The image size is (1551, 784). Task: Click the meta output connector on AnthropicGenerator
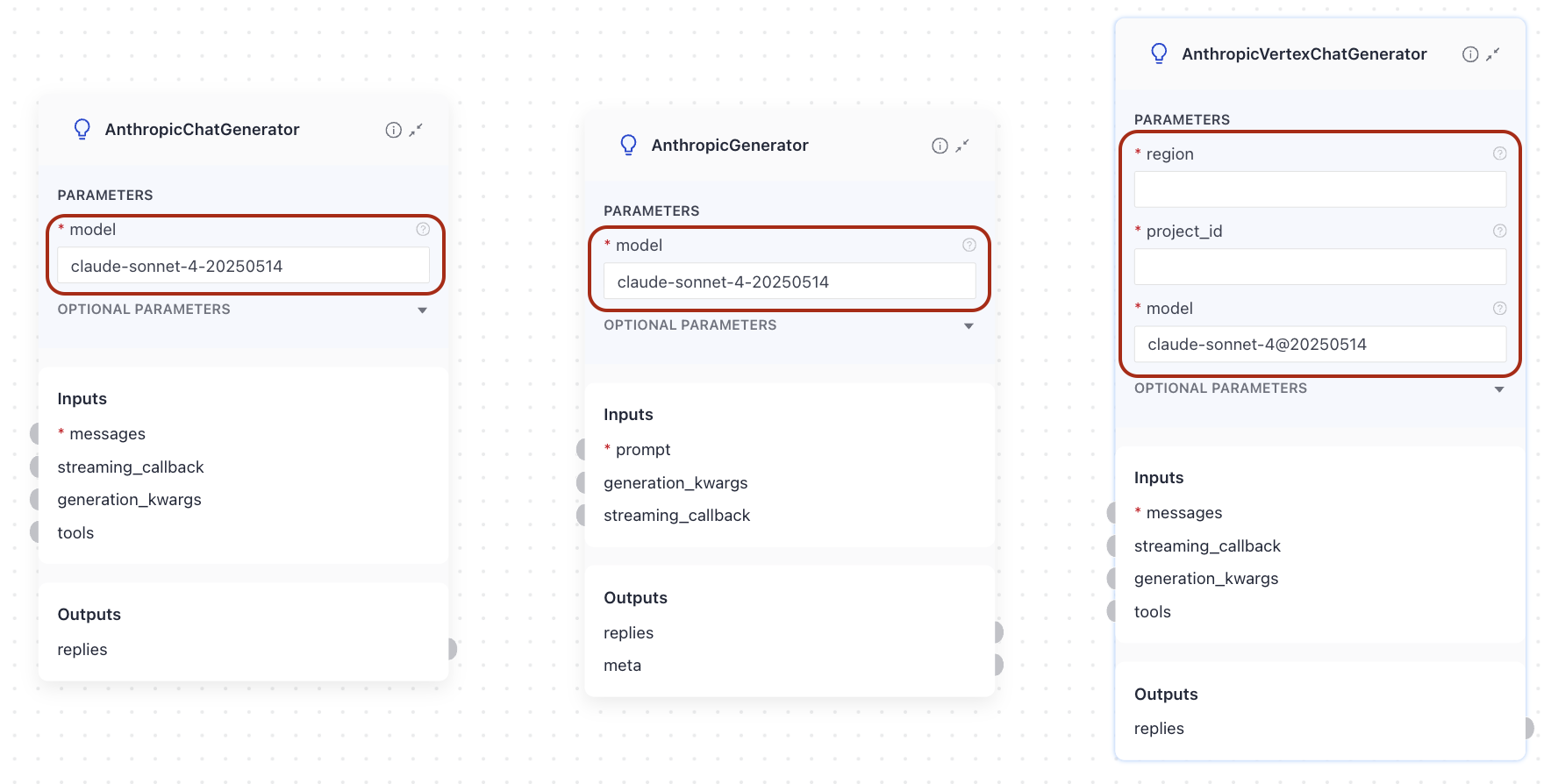click(x=998, y=665)
